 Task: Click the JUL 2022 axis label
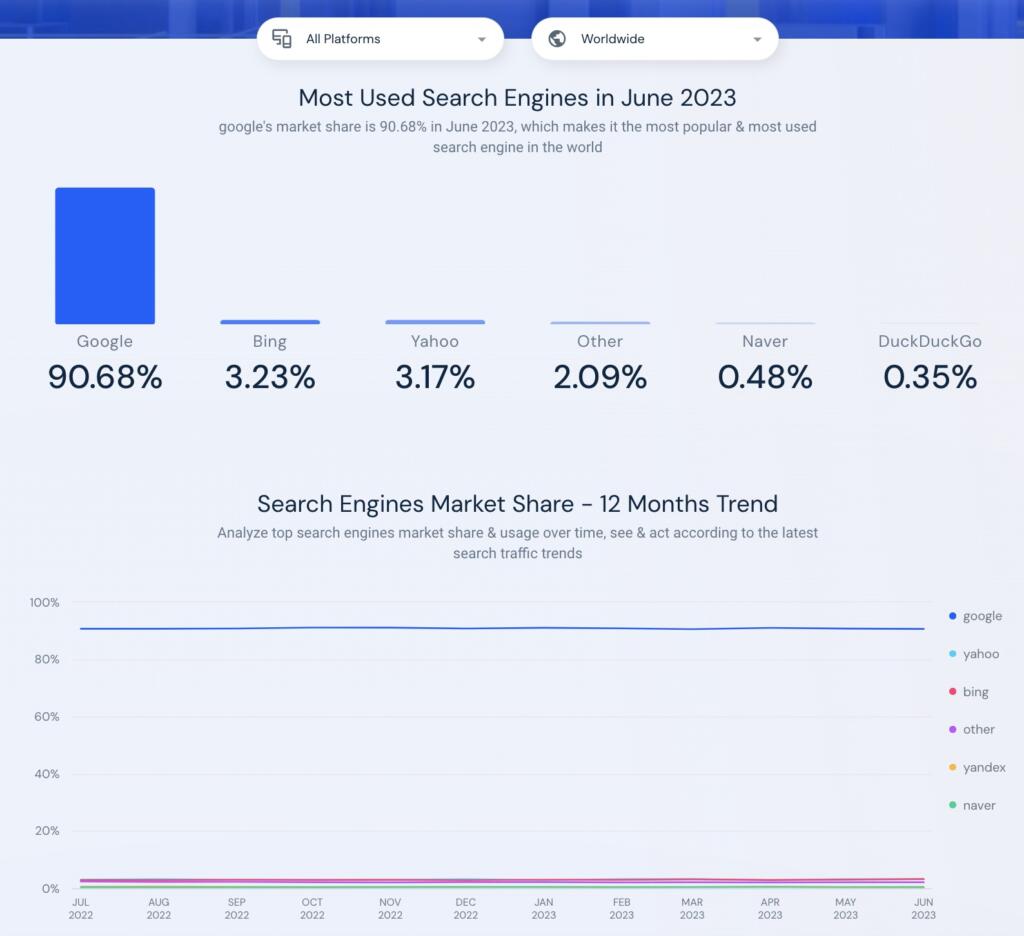[x=81, y=908]
